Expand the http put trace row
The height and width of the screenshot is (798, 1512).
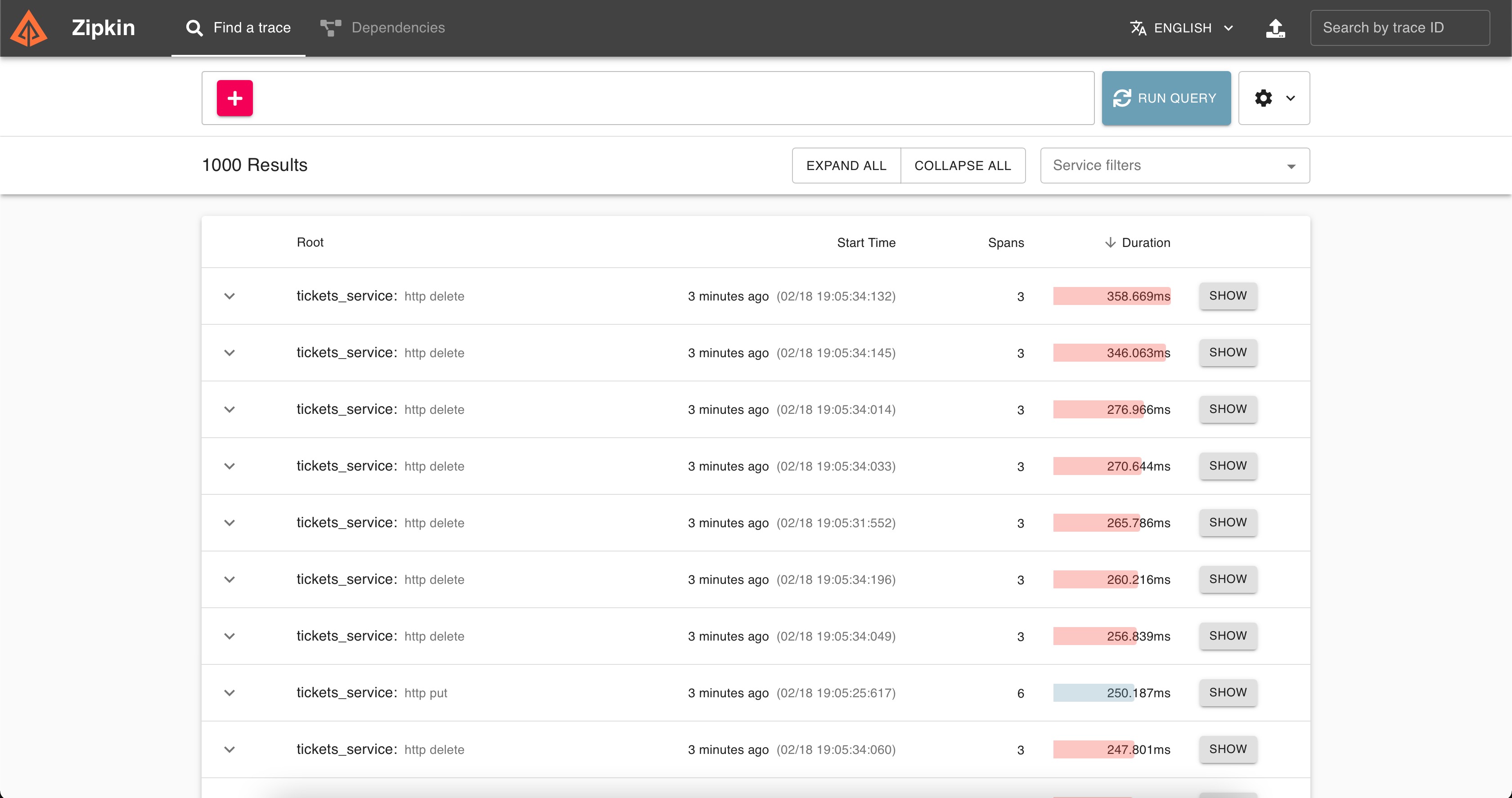(229, 692)
